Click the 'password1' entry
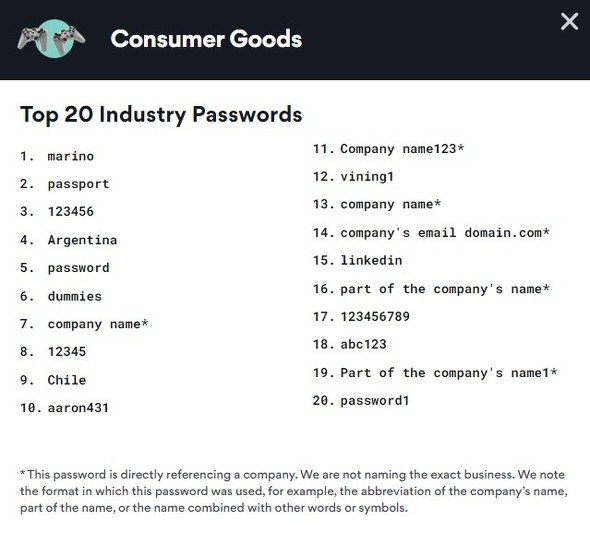The width and height of the screenshot is (590, 556). (x=374, y=401)
